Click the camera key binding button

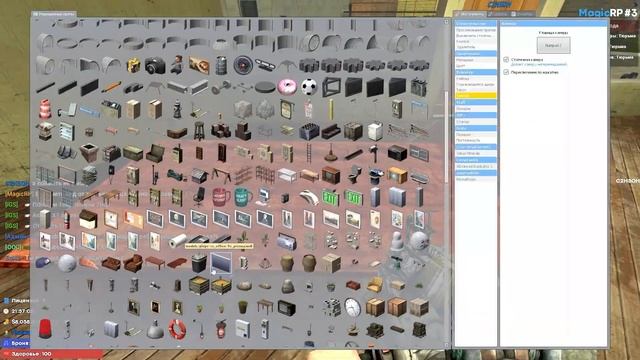[553, 45]
